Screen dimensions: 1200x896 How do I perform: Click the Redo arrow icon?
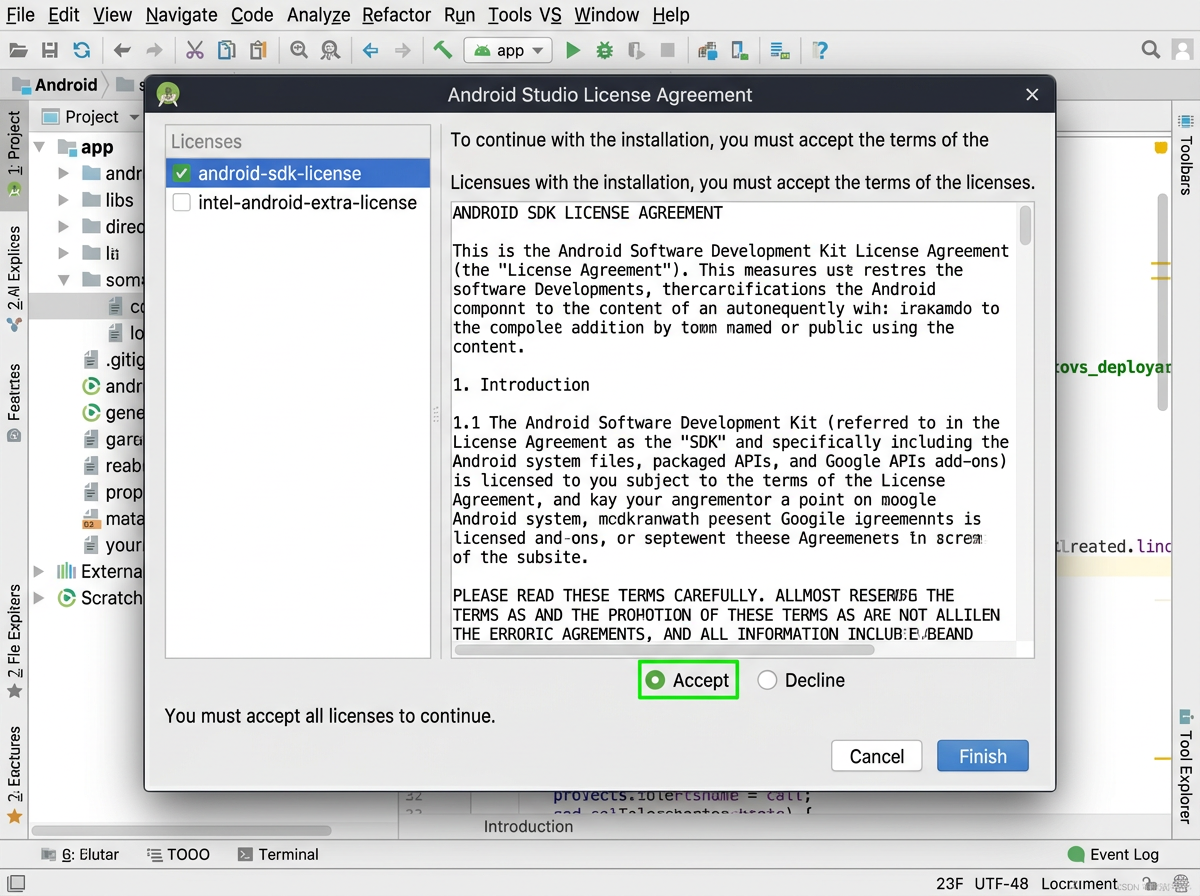pyautogui.click(x=154, y=50)
